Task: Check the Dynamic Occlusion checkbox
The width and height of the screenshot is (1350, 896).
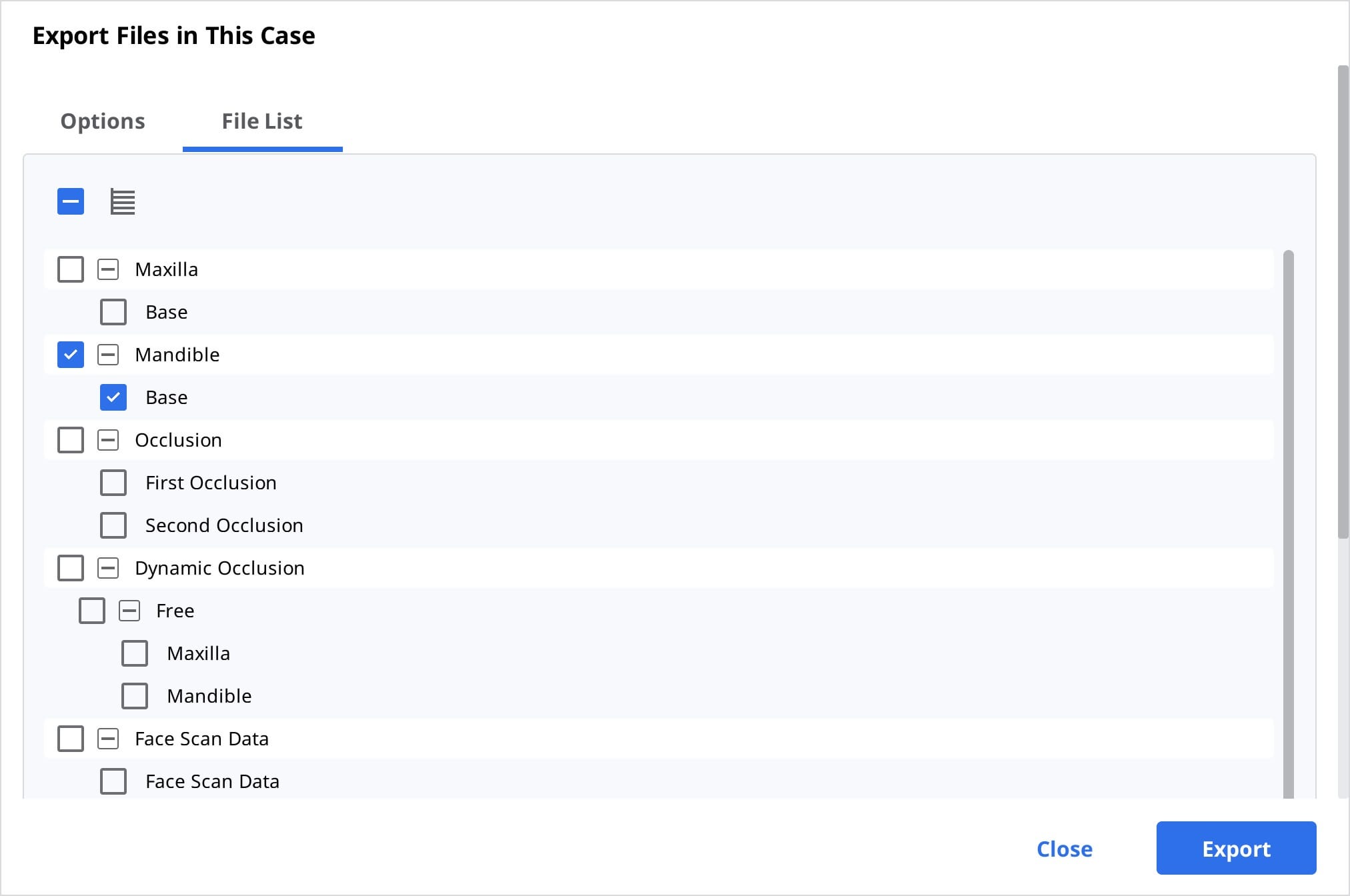Action: (x=71, y=568)
